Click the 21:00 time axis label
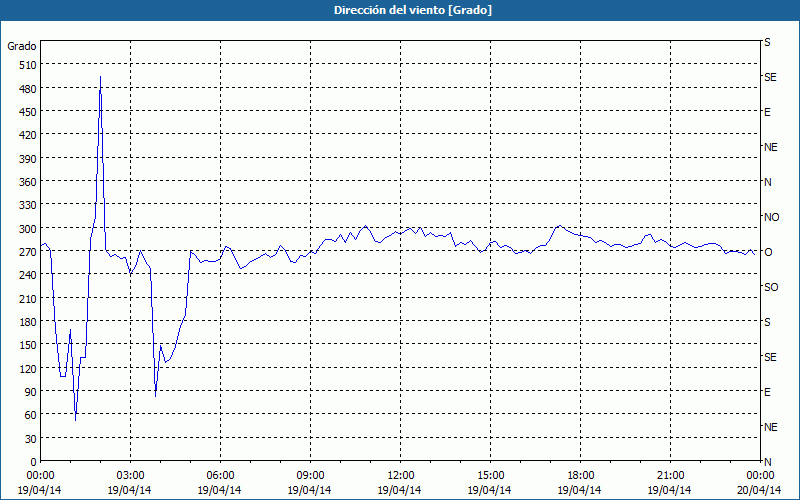This screenshot has height=500, width=800. 670,476
